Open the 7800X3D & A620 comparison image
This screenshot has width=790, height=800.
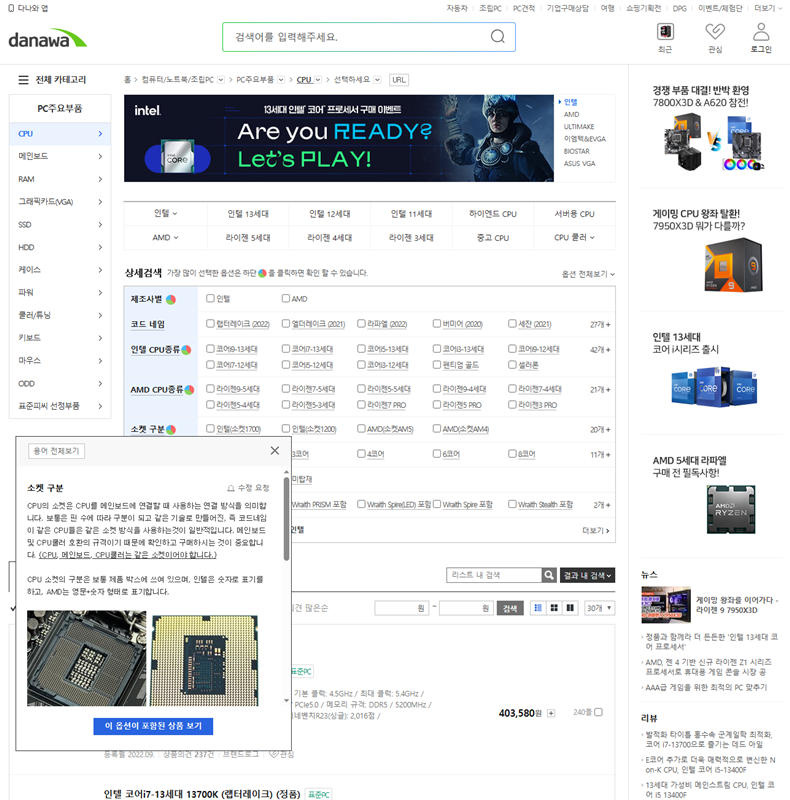(712, 142)
